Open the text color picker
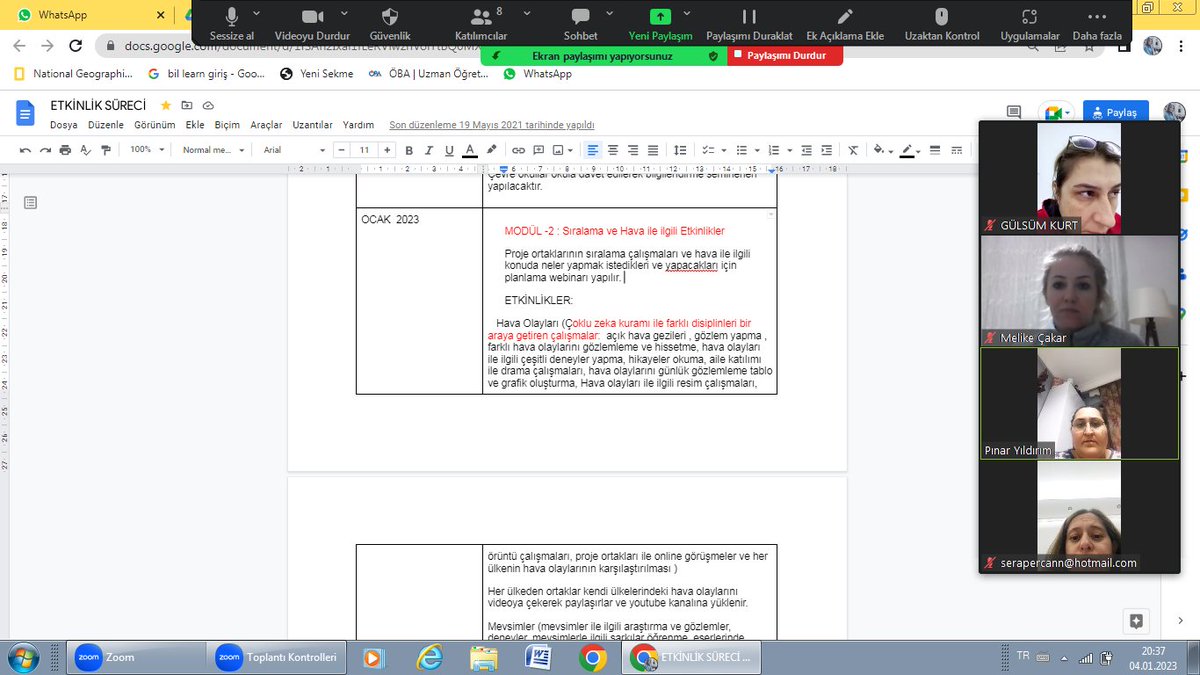 point(469,150)
